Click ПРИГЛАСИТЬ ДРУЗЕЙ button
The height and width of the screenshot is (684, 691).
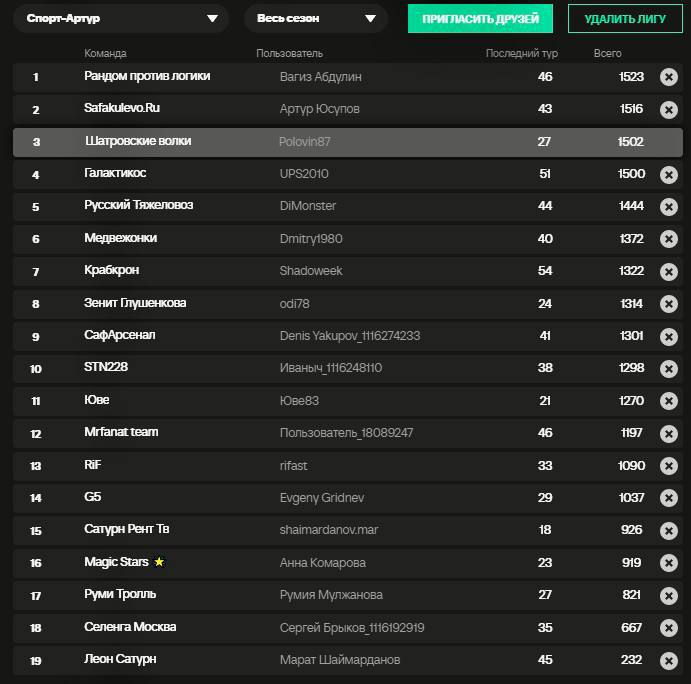point(480,19)
